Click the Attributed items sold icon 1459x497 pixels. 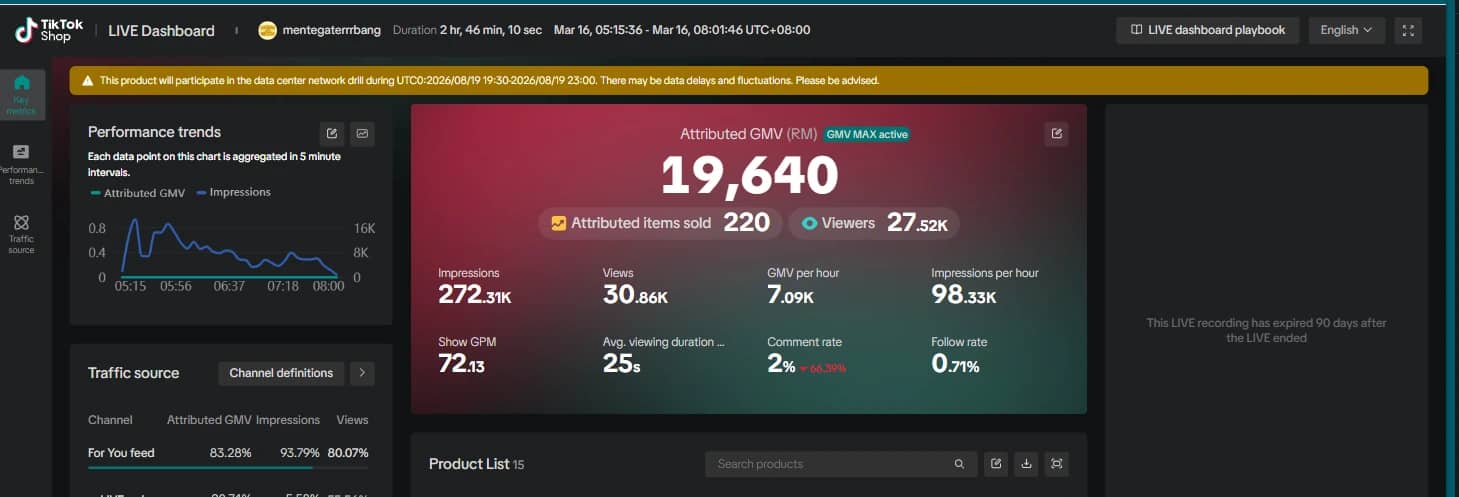coord(558,223)
